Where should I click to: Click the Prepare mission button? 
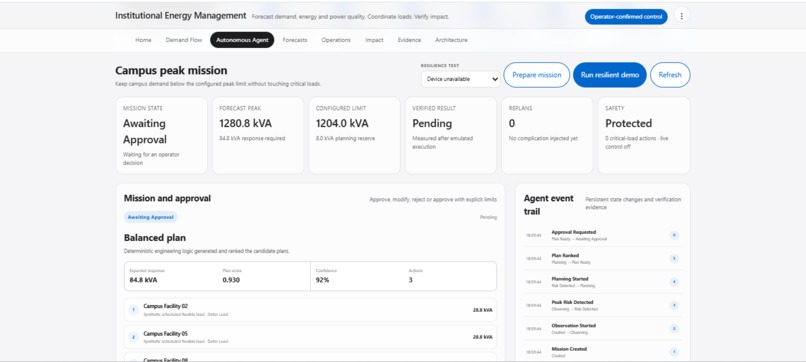[537, 75]
